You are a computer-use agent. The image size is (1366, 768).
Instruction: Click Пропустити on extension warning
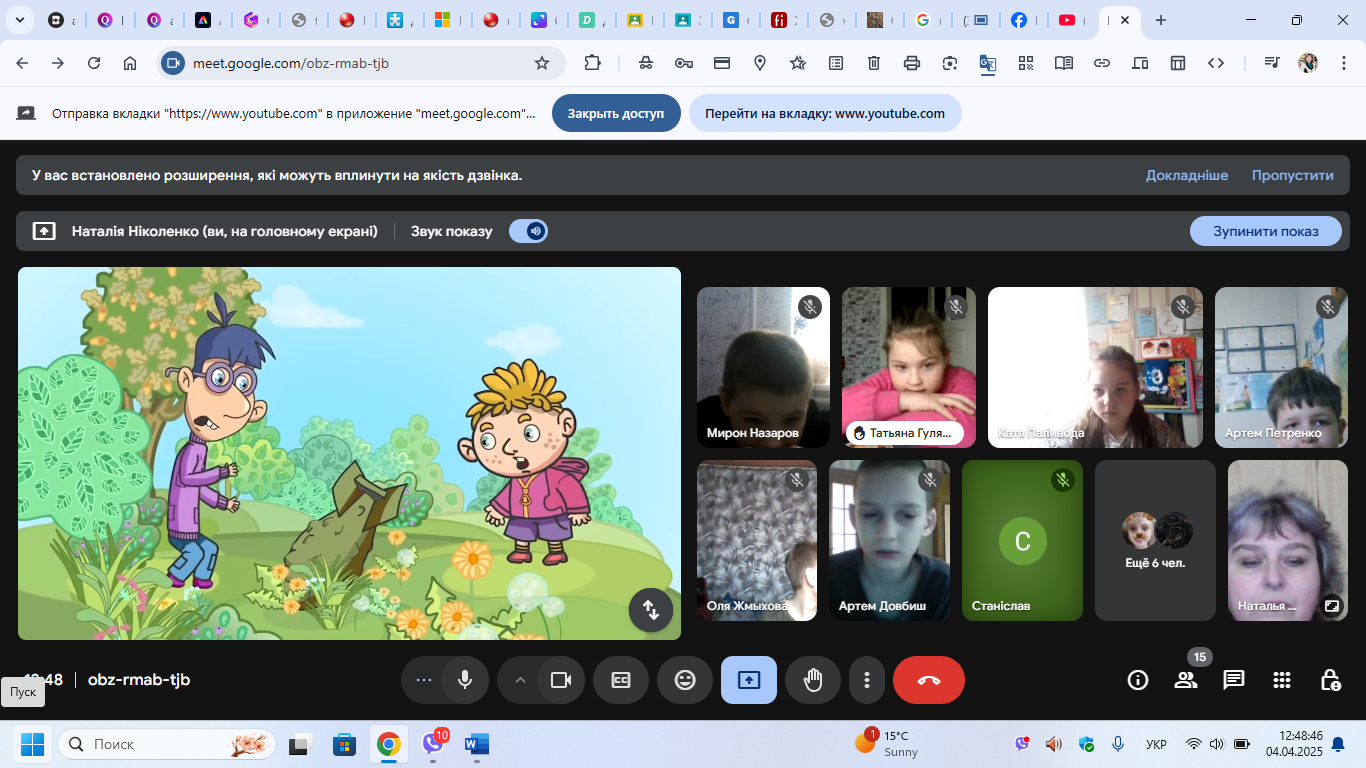click(x=1293, y=175)
